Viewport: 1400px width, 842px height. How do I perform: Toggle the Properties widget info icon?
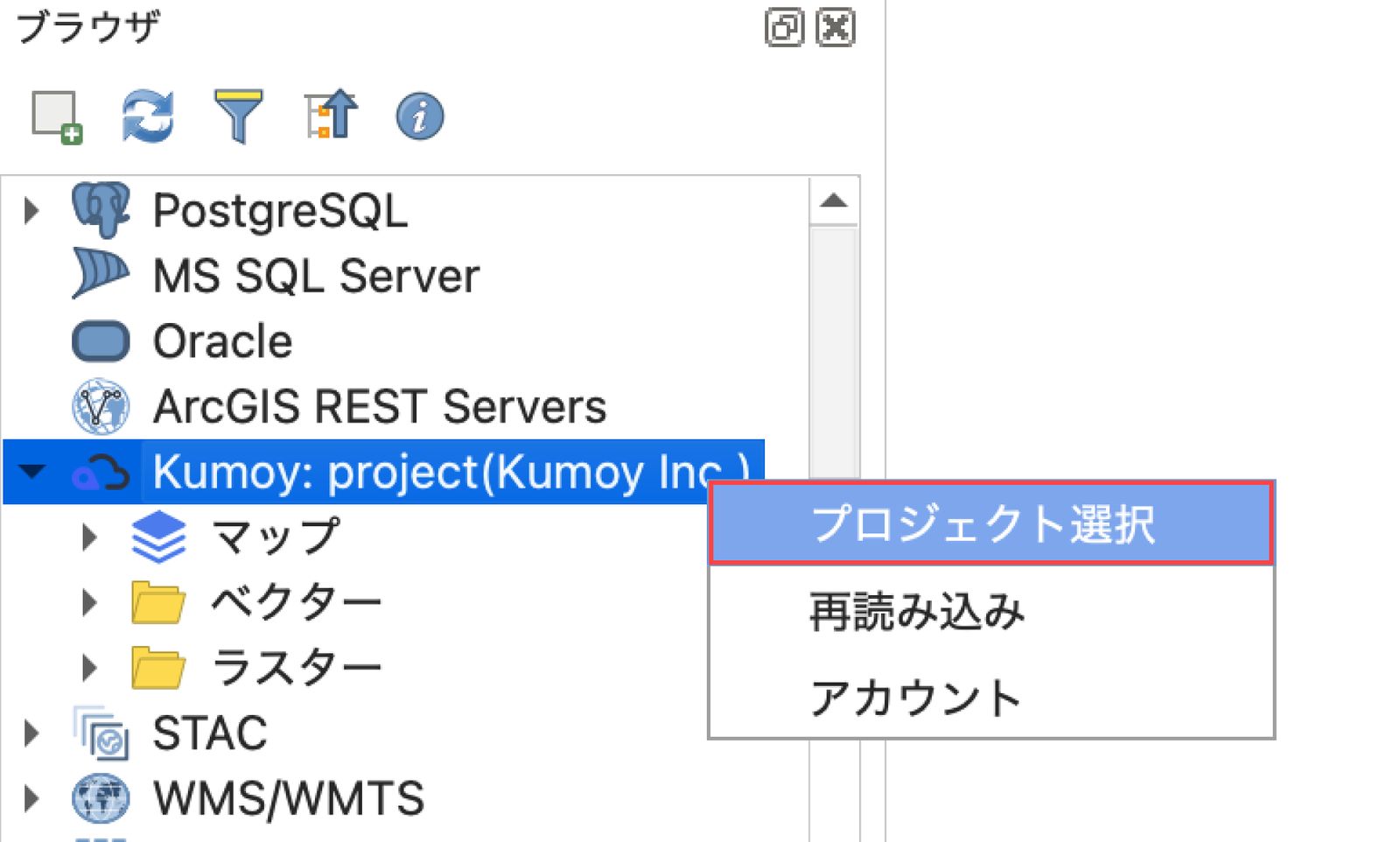tap(420, 116)
